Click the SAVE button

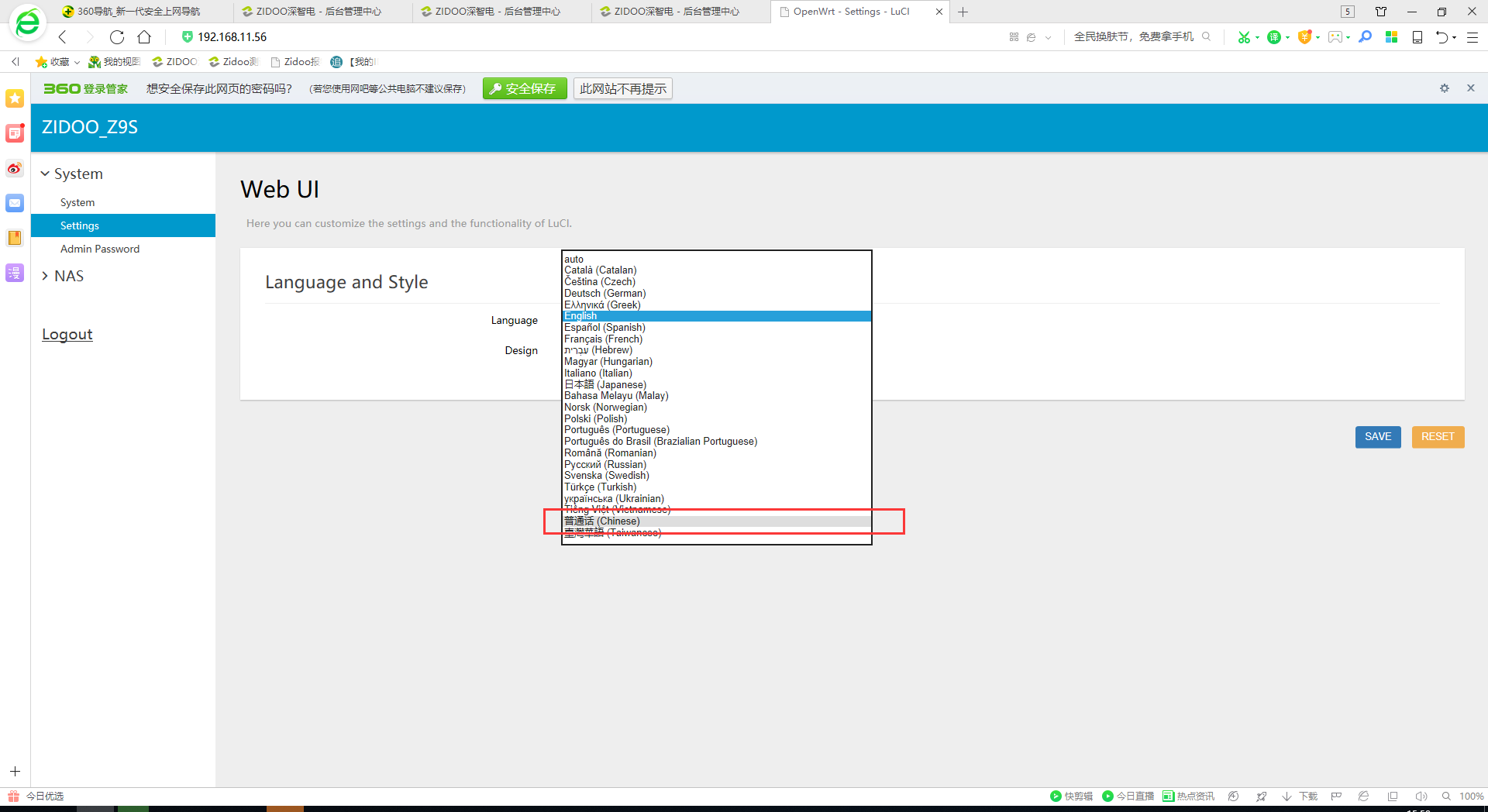tap(1377, 437)
